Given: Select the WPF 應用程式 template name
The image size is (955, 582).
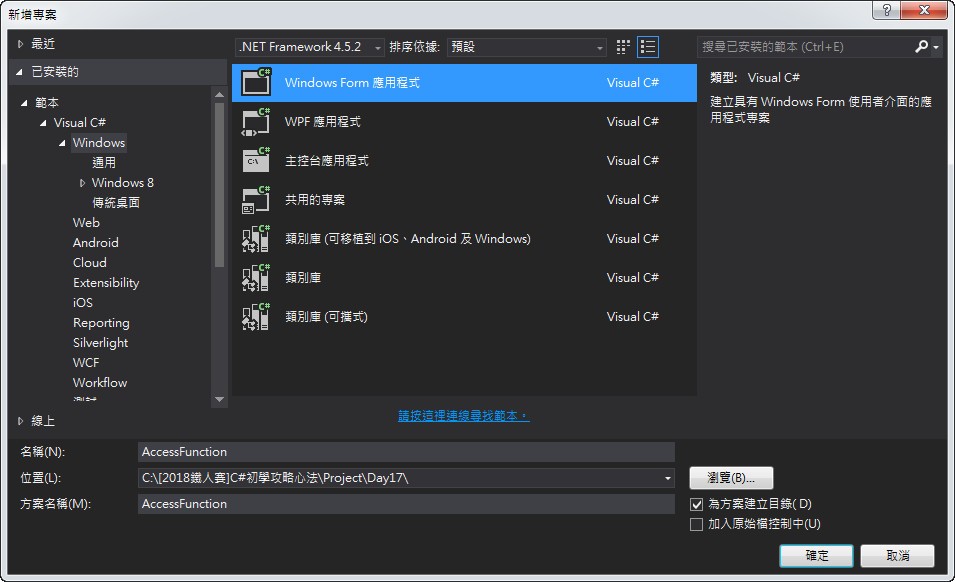Looking at the screenshot, I should coord(323,122).
